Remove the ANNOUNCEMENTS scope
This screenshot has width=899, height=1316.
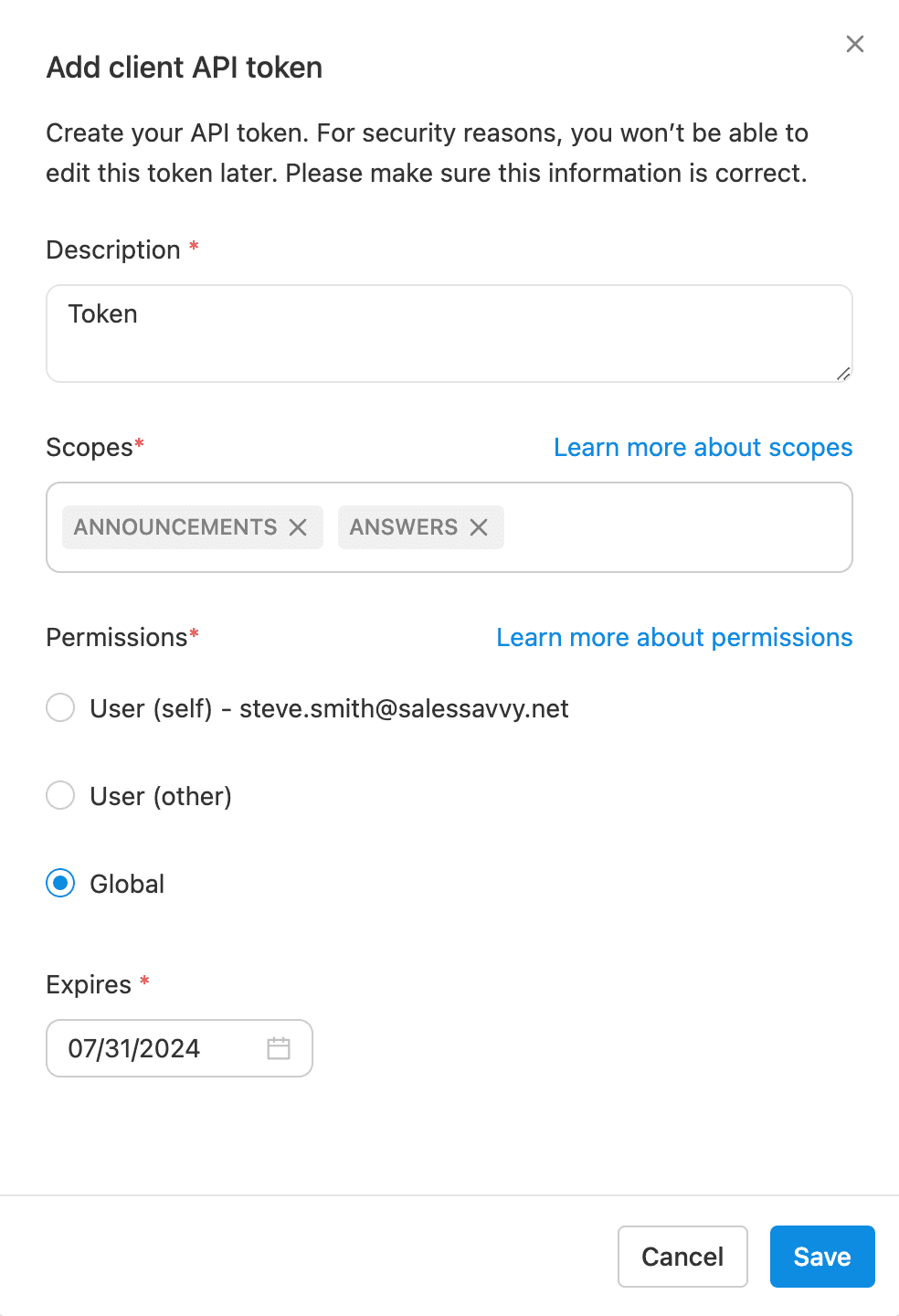pos(299,527)
